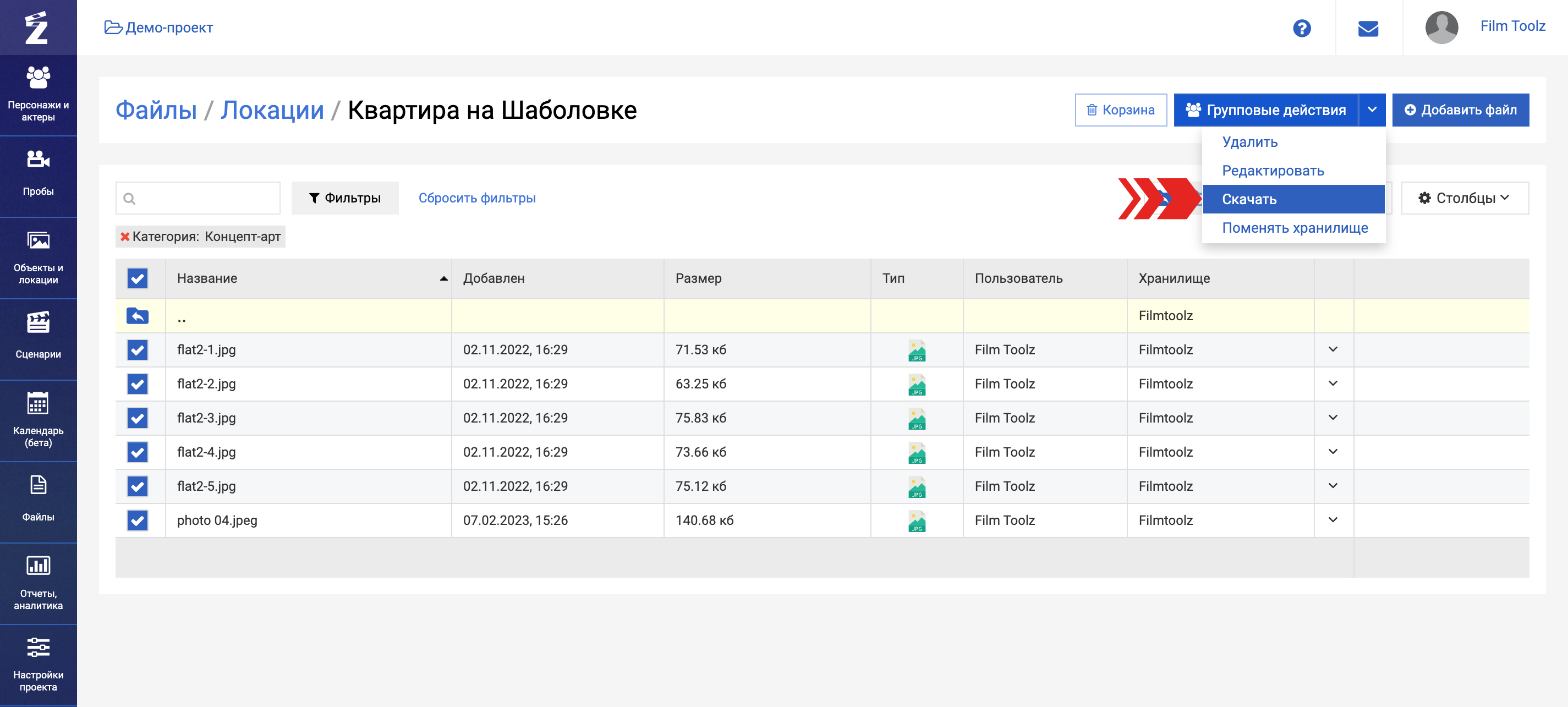Expand row actions chevron for flat2-1.jpg
1568x707 pixels.
[x=1333, y=349]
